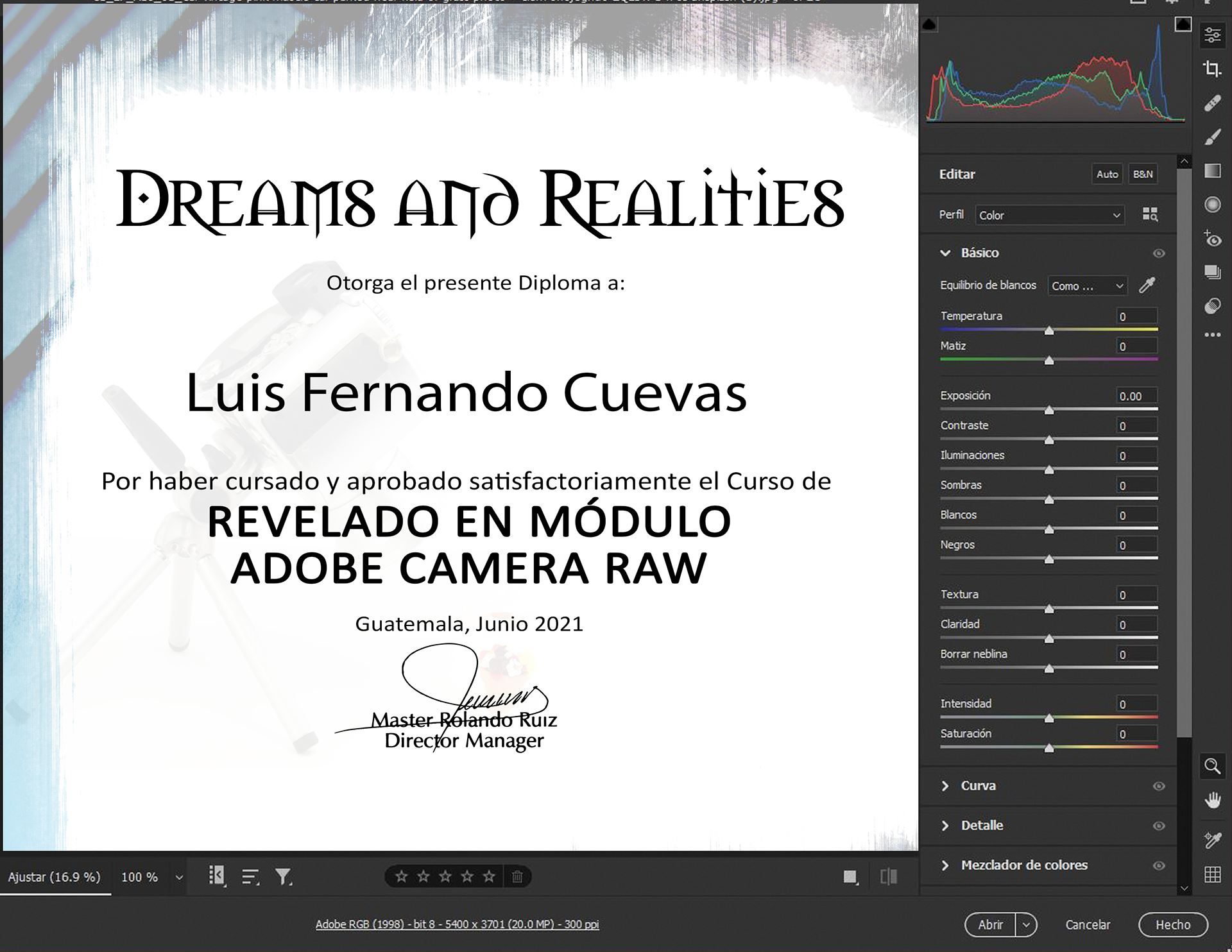The image size is (1232, 952).
Task: Give the image a five star rating
Action: [489, 876]
